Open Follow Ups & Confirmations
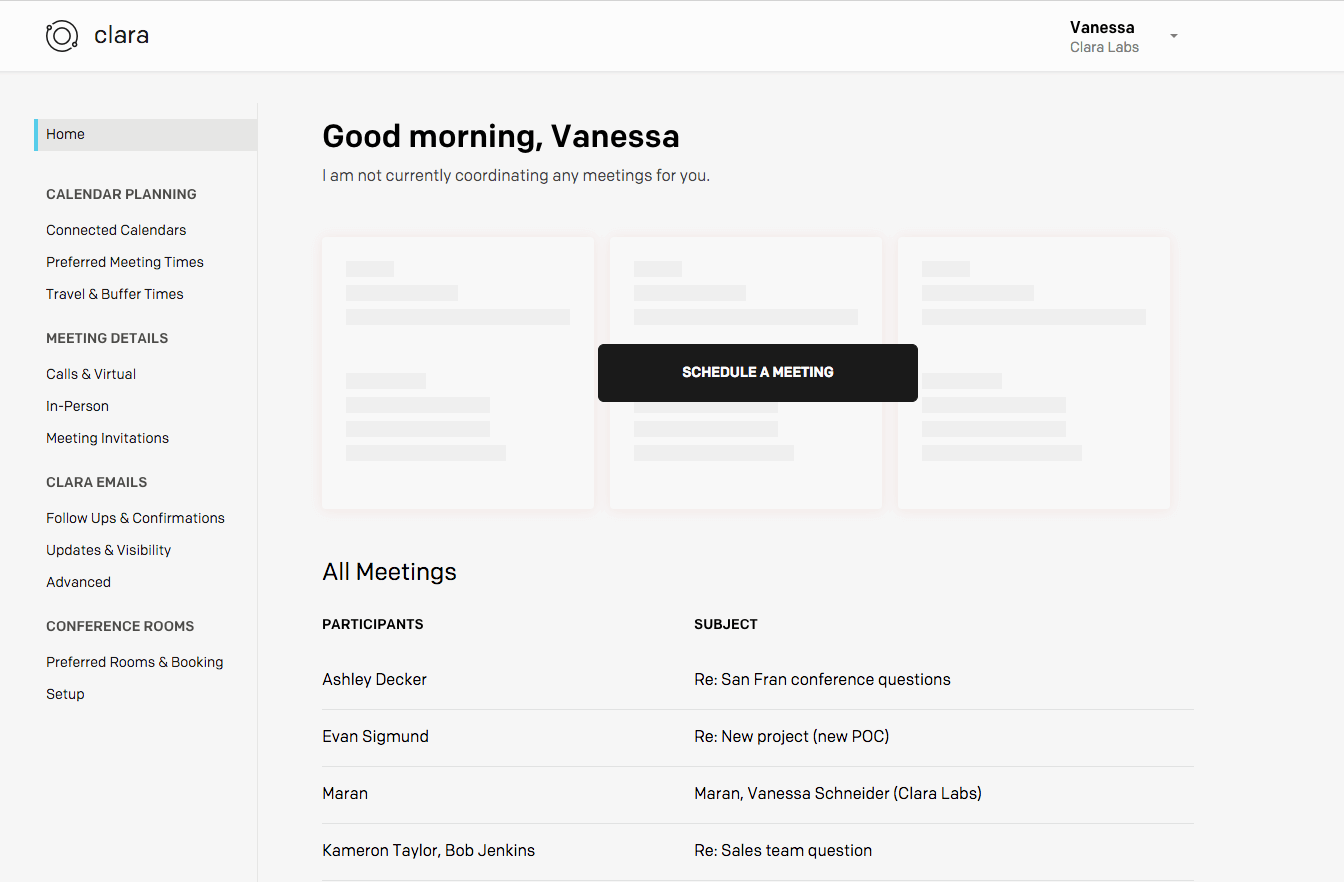Screen dimensions: 1344x882 click(135, 518)
